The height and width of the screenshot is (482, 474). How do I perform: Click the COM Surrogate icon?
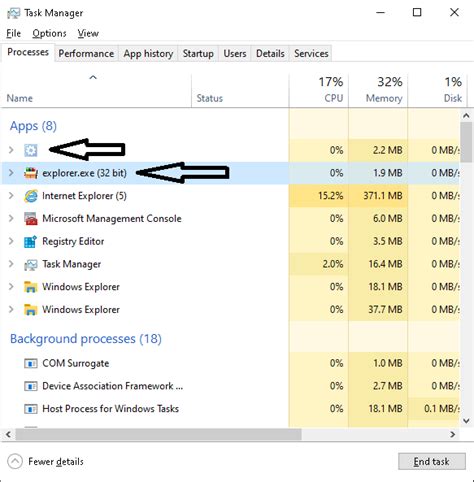pos(31,363)
